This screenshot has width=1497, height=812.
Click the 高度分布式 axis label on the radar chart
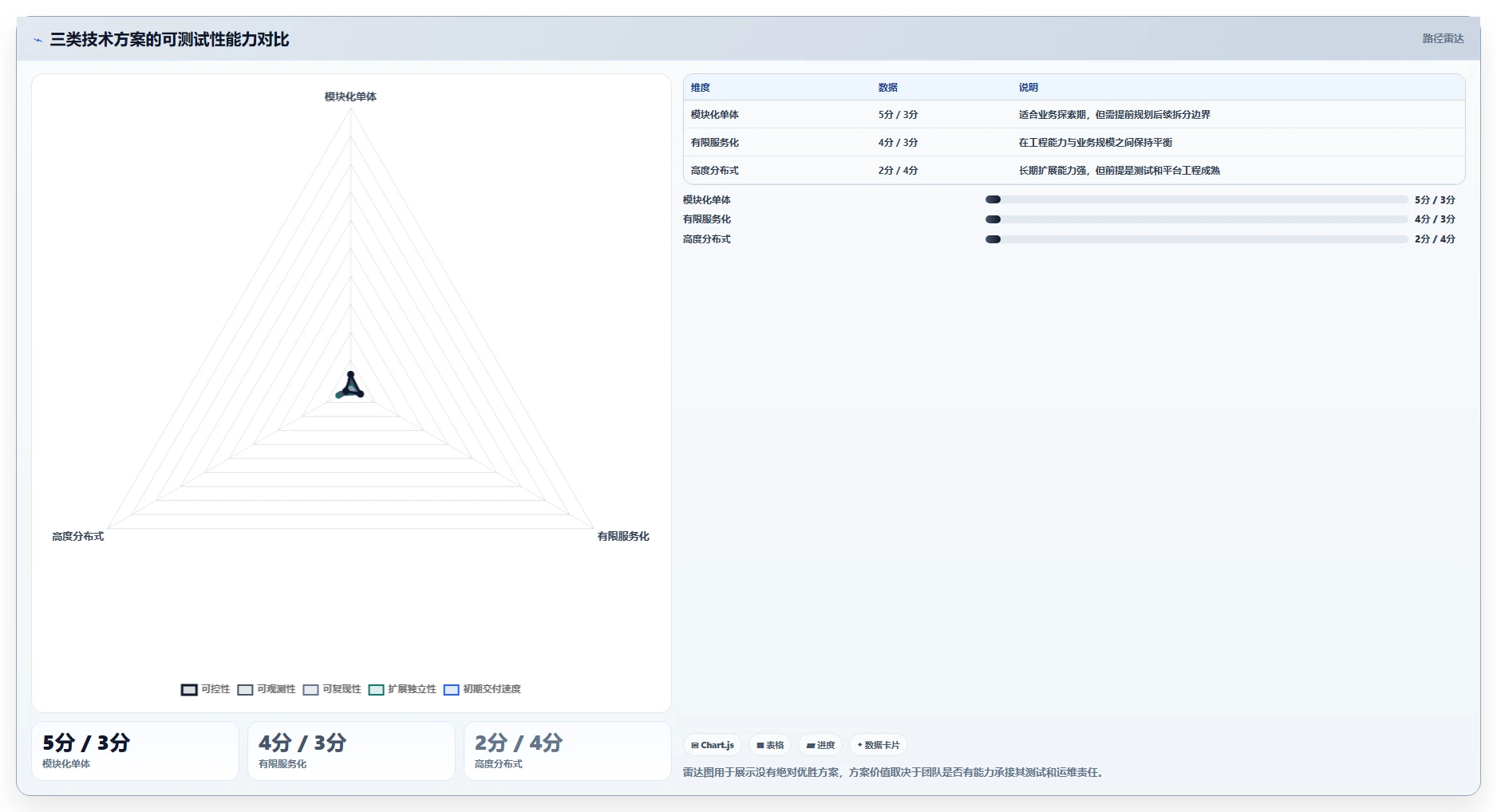click(x=78, y=536)
